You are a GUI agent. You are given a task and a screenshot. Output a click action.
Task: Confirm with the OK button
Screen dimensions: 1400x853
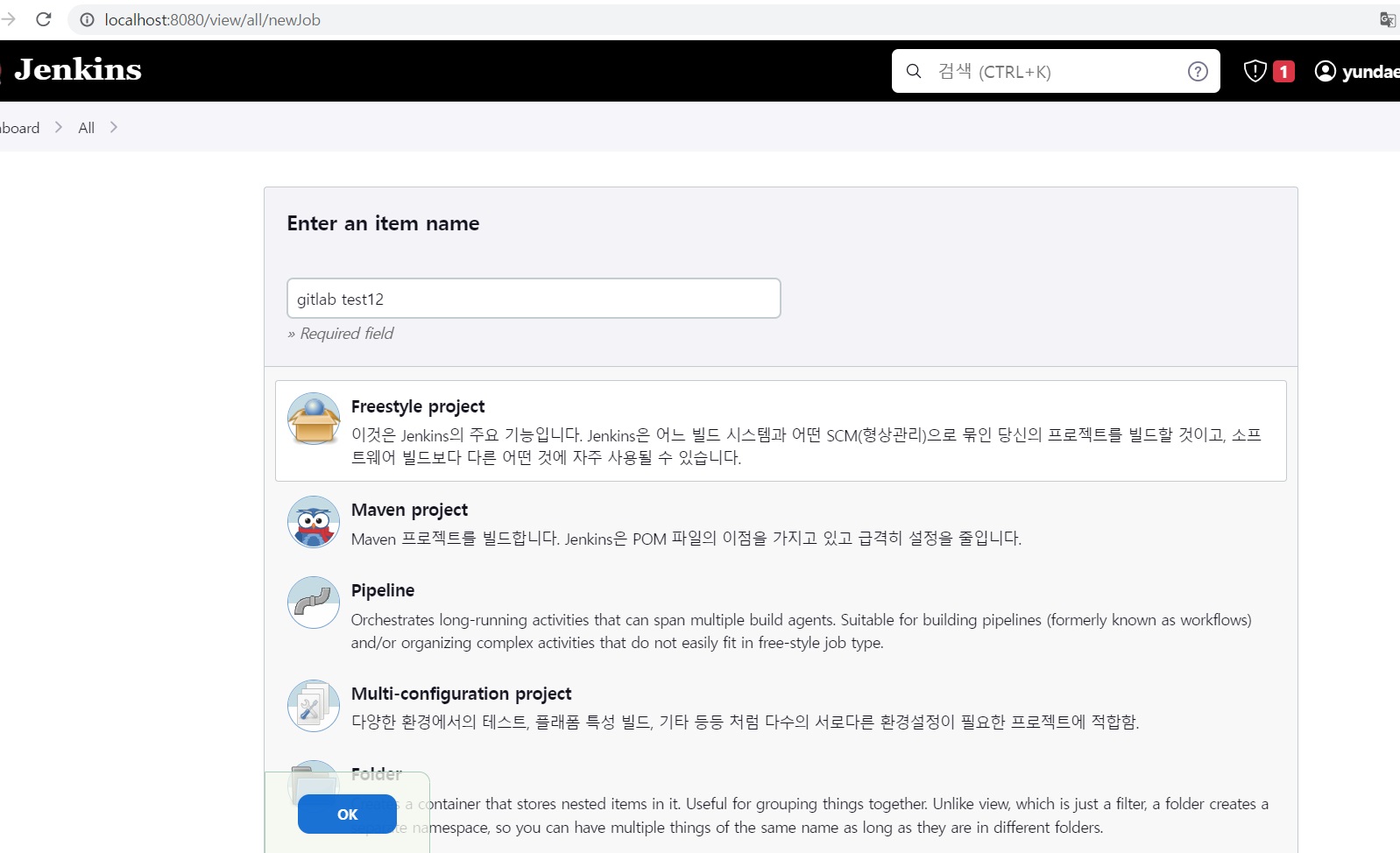tap(347, 814)
